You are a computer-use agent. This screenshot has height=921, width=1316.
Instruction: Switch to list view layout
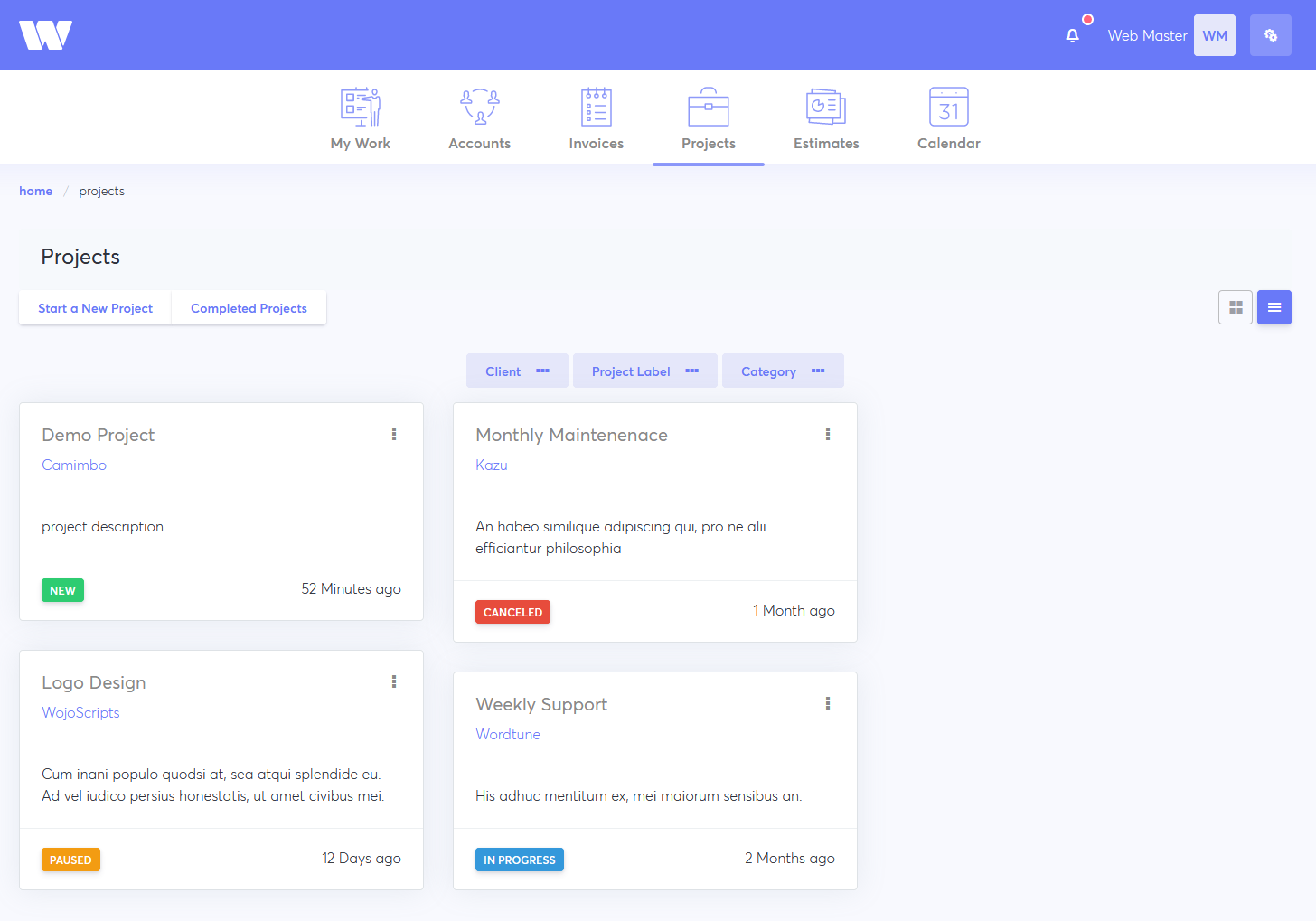click(x=1274, y=307)
